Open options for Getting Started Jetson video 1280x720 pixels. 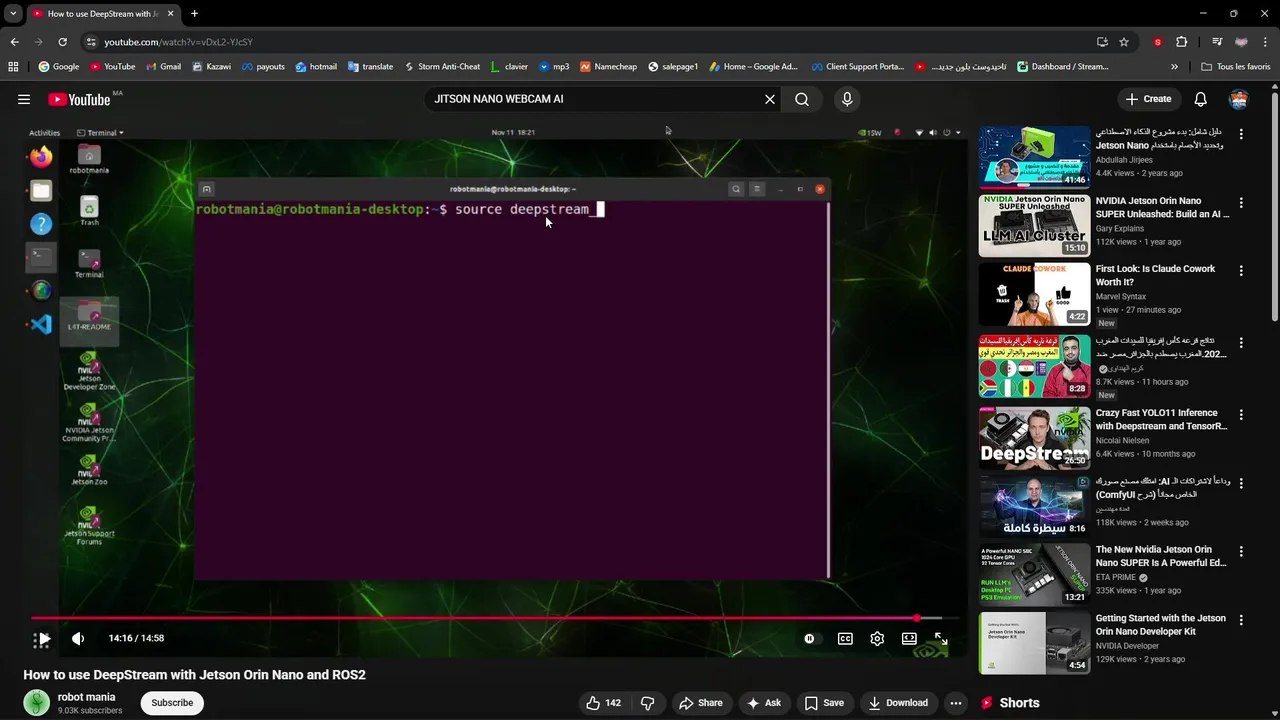click(x=1241, y=620)
